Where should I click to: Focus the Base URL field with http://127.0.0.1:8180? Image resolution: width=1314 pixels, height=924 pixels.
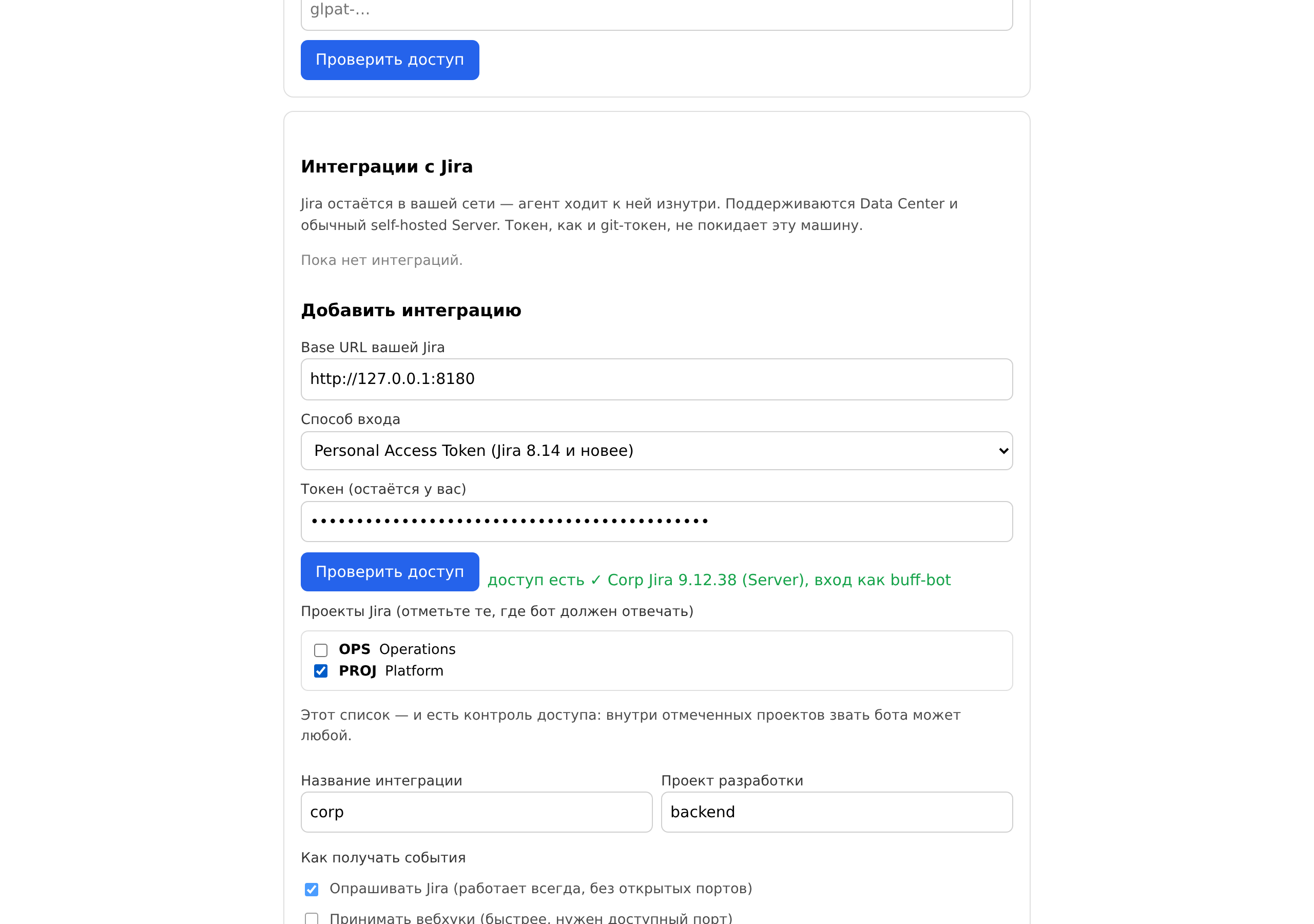(x=656, y=379)
